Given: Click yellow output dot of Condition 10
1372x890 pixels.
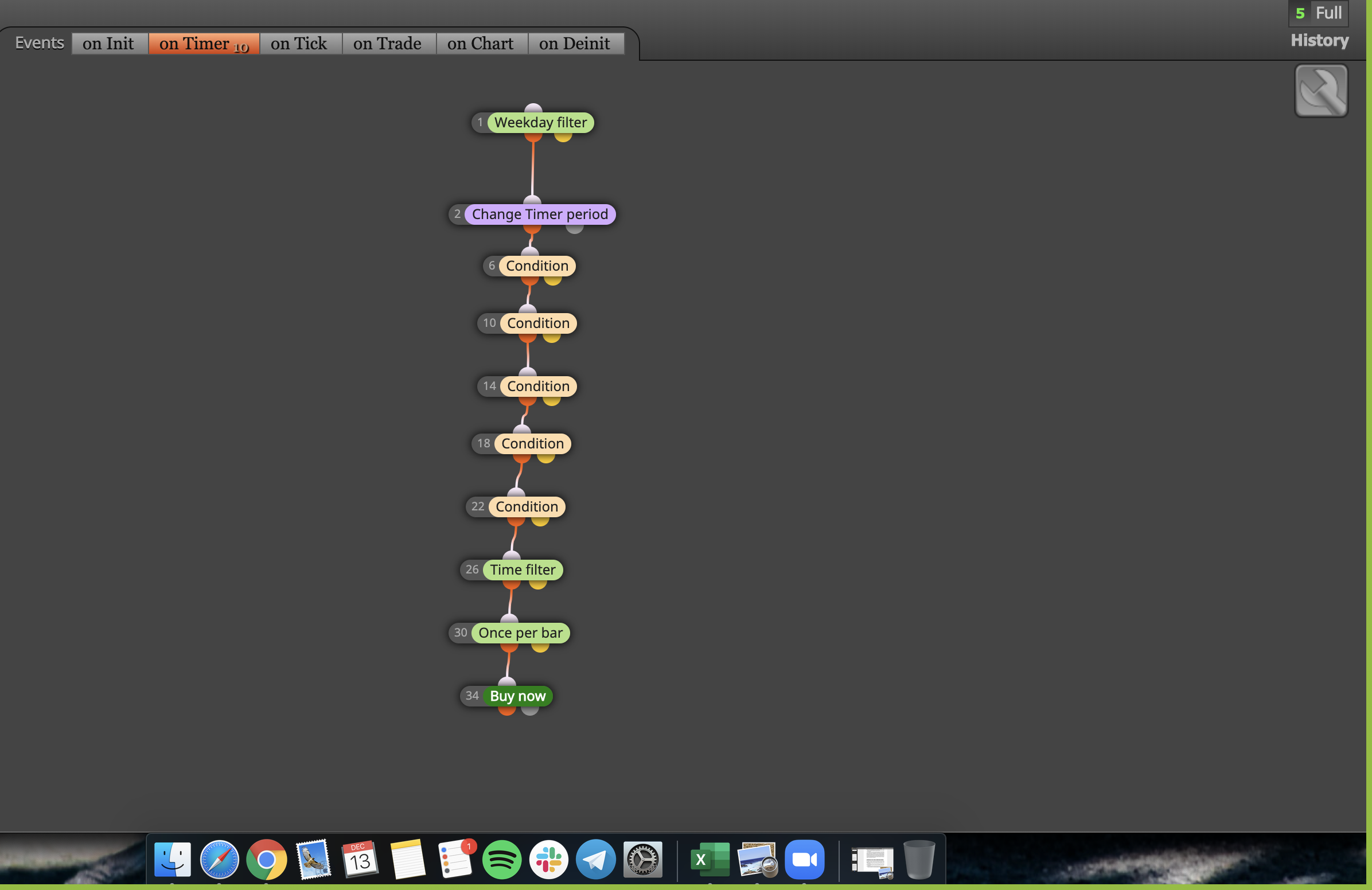Looking at the screenshot, I should pos(552,337).
